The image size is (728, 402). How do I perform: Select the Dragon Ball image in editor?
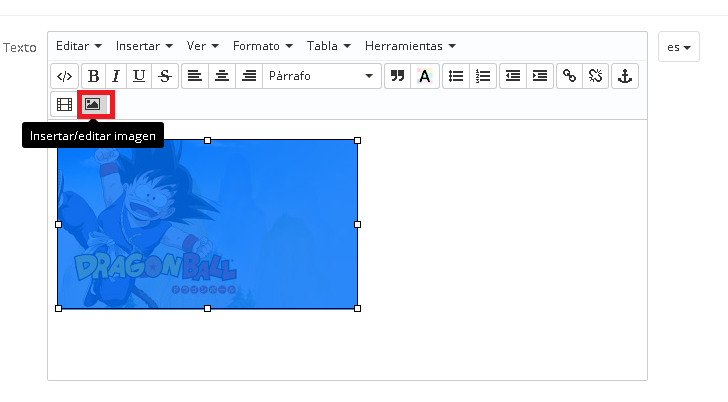(x=208, y=224)
